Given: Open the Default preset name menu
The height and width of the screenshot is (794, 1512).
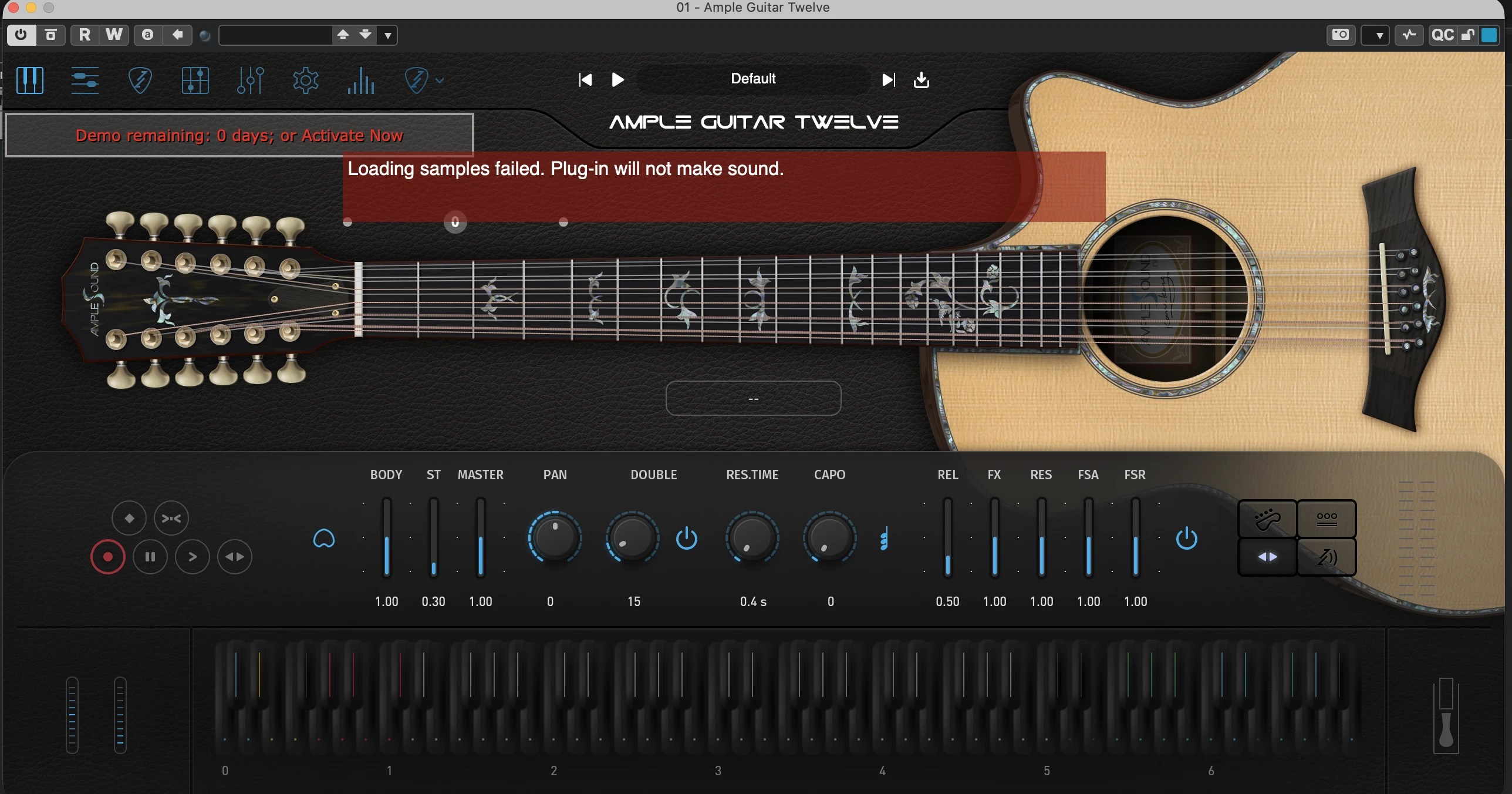Looking at the screenshot, I should (x=753, y=79).
